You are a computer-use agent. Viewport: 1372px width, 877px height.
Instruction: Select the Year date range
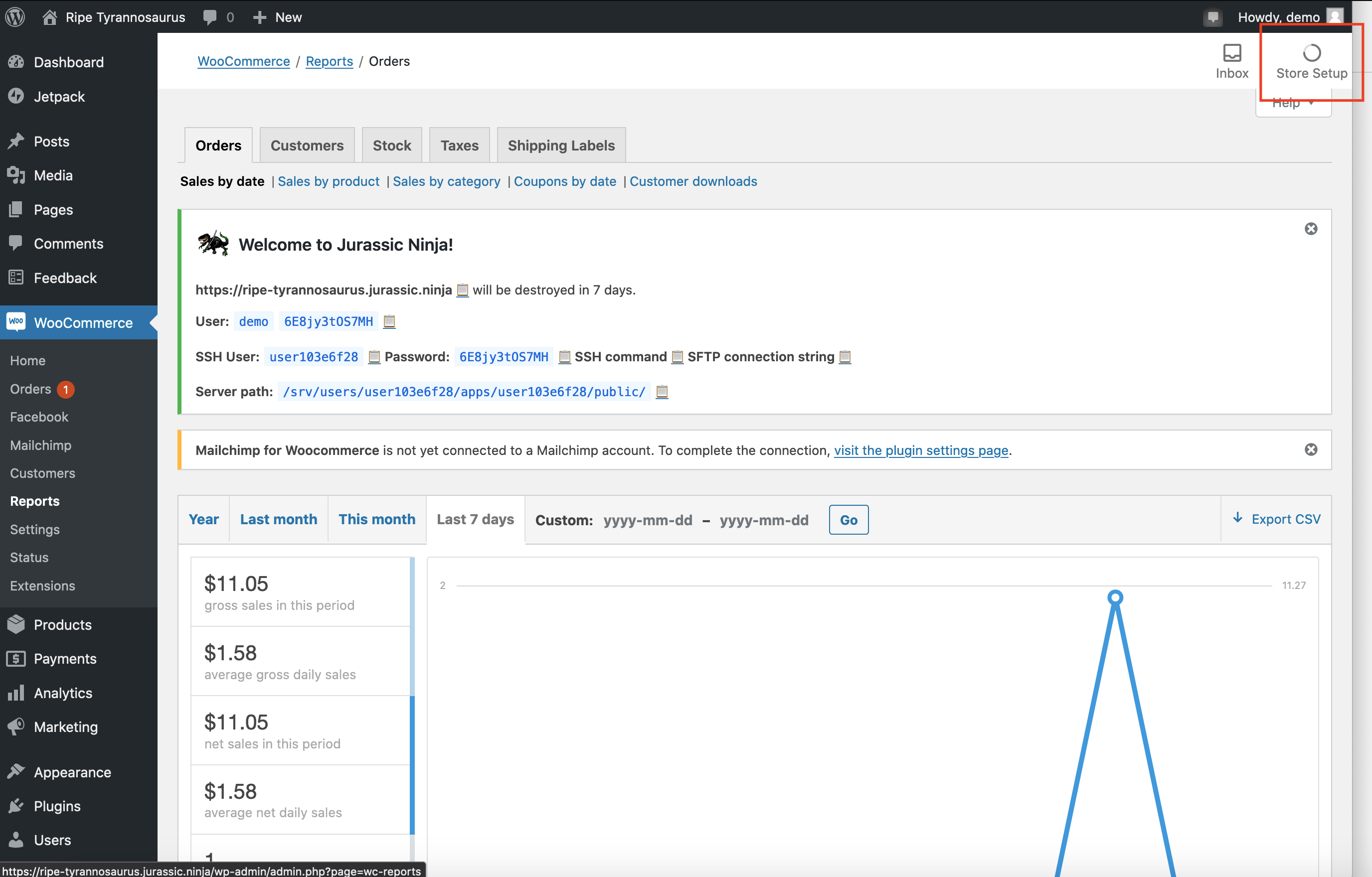[203, 519]
